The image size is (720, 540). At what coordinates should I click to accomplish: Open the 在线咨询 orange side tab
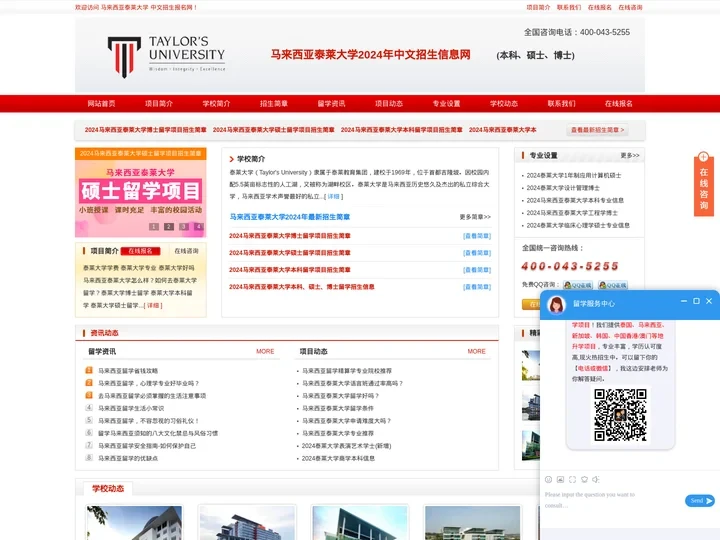[703, 184]
